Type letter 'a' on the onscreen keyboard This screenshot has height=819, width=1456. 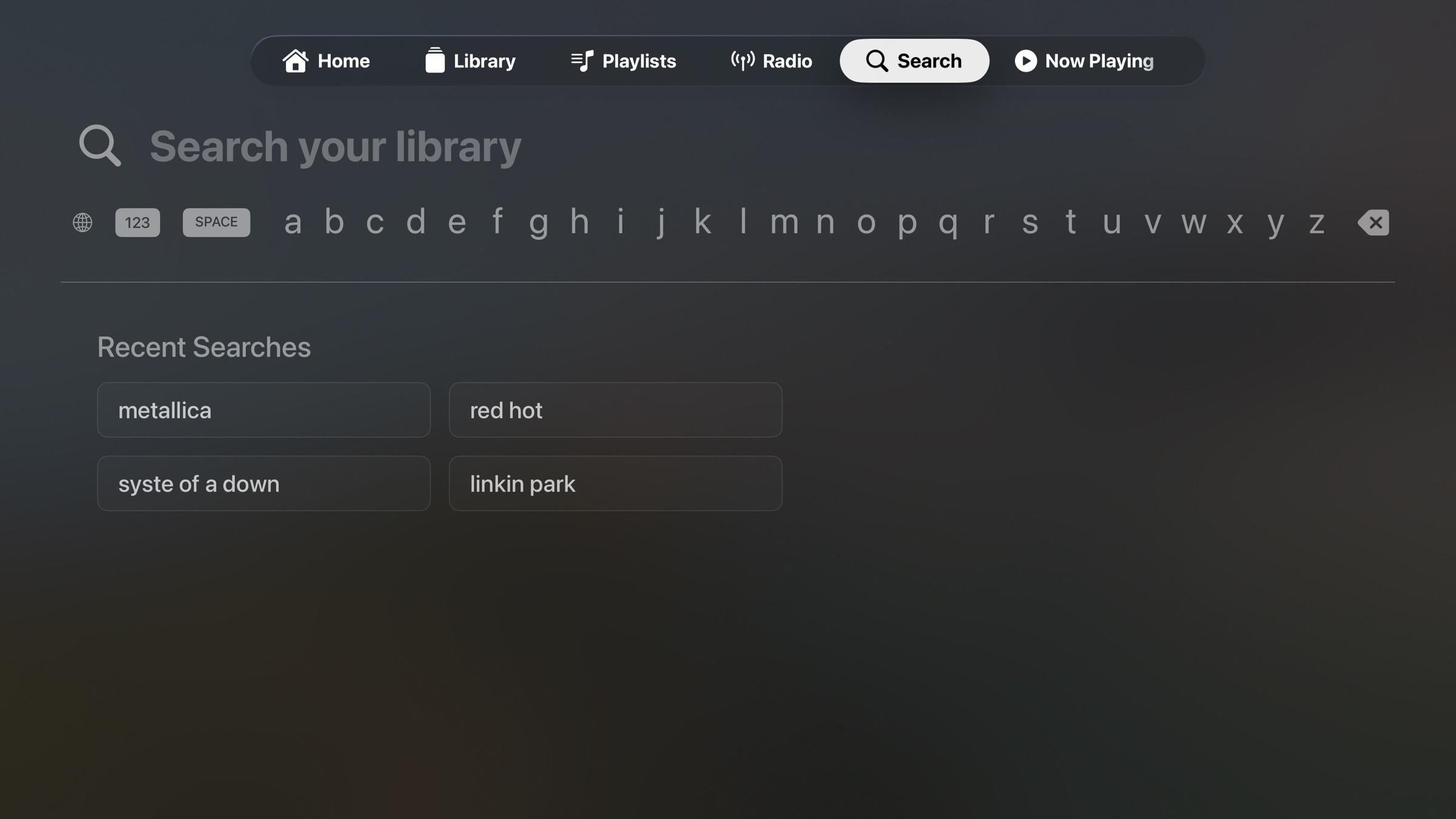tap(293, 222)
